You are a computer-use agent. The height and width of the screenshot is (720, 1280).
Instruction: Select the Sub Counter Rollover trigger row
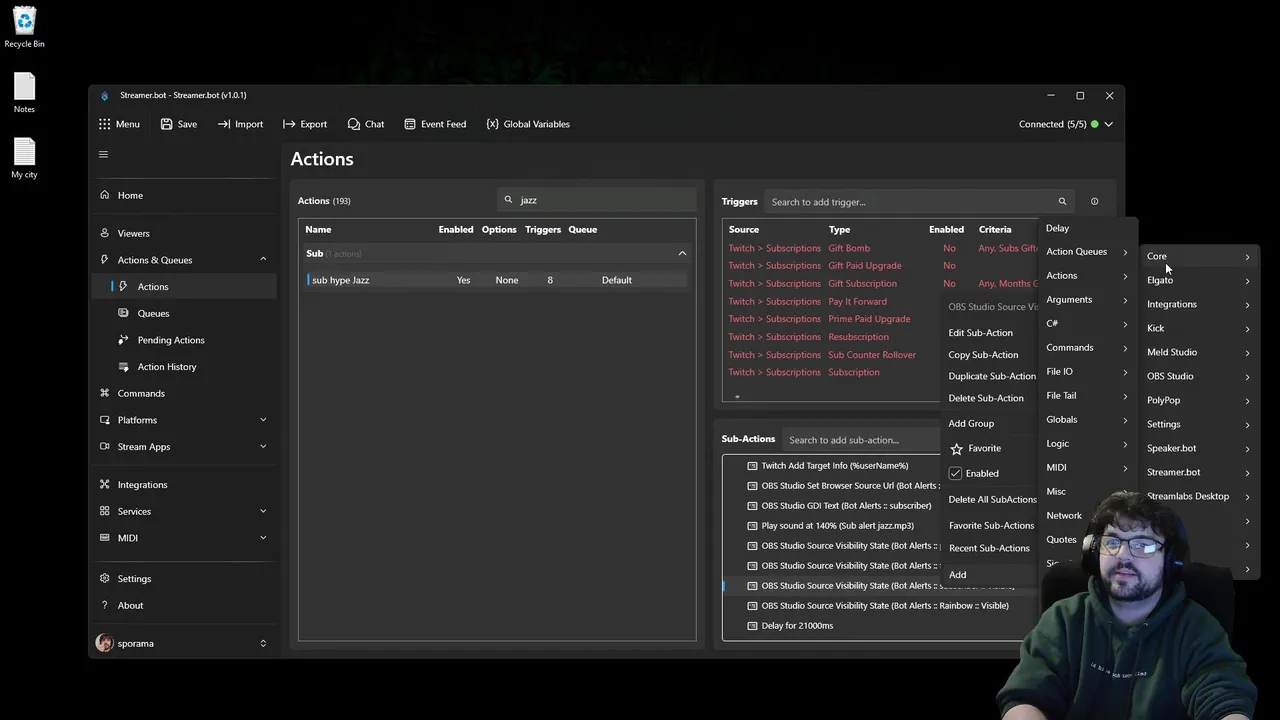880,355
